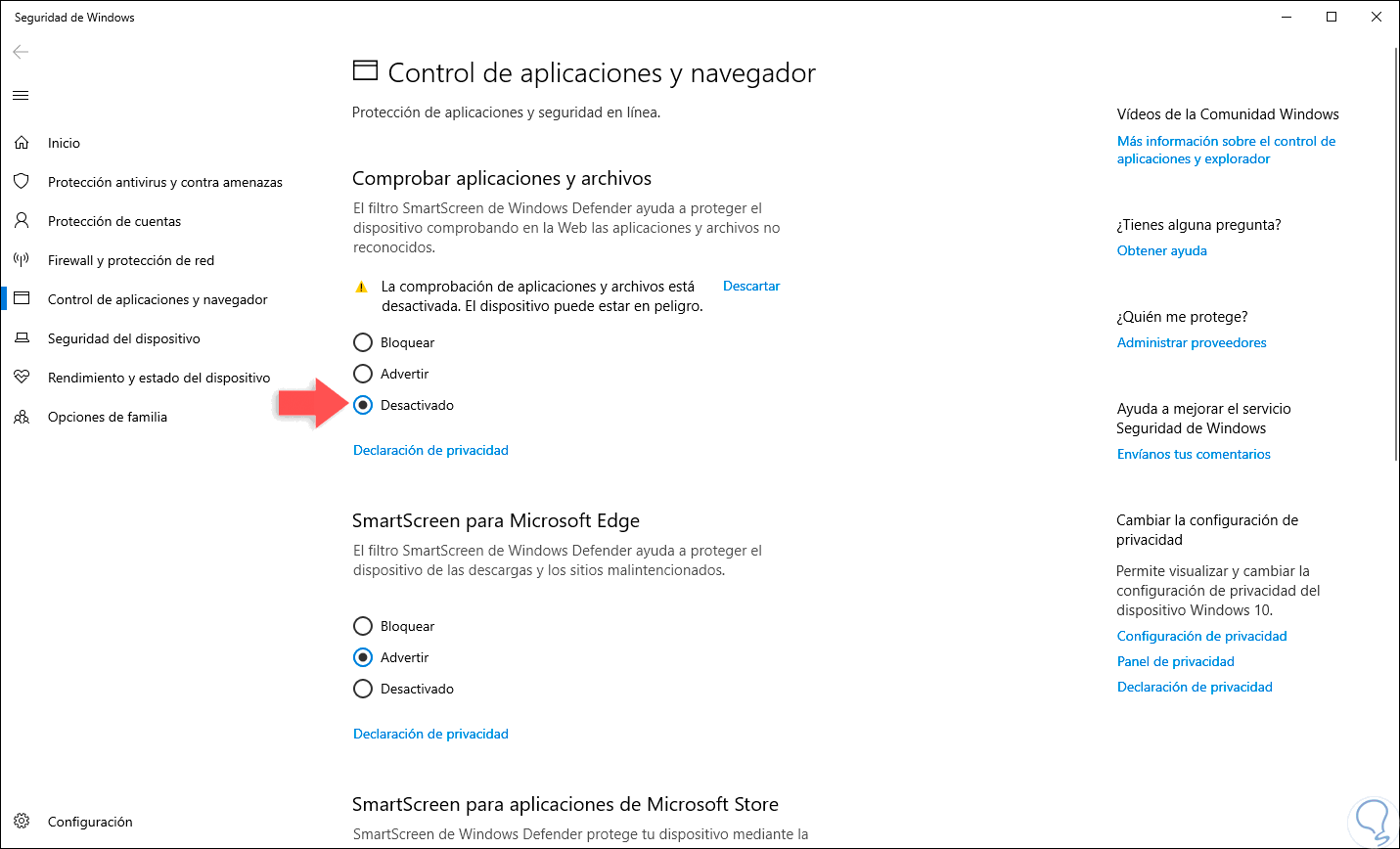Image resolution: width=1400 pixels, height=849 pixels.
Task: Click the Seguridad del dispositivo laptop icon
Action: click(x=22, y=338)
